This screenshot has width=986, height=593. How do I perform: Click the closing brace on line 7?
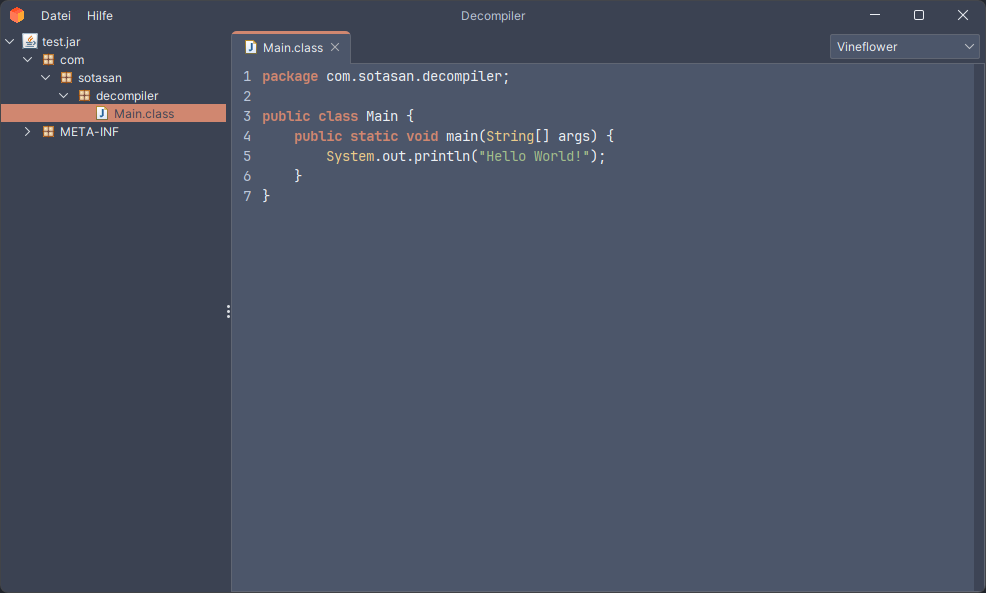(x=266, y=196)
